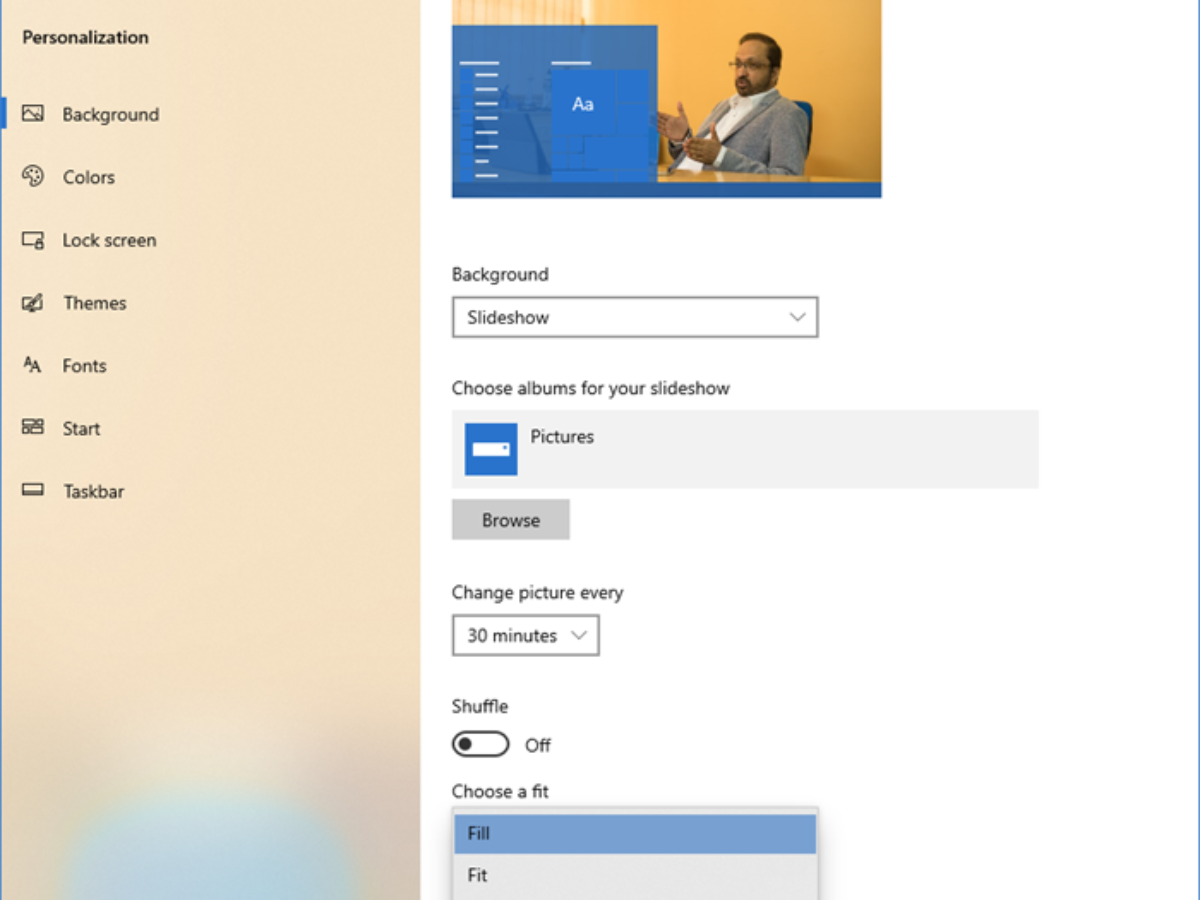Open Taskbar personalization settings
This screenshot has height=900, width=1200.
click(x=93, y=491)
